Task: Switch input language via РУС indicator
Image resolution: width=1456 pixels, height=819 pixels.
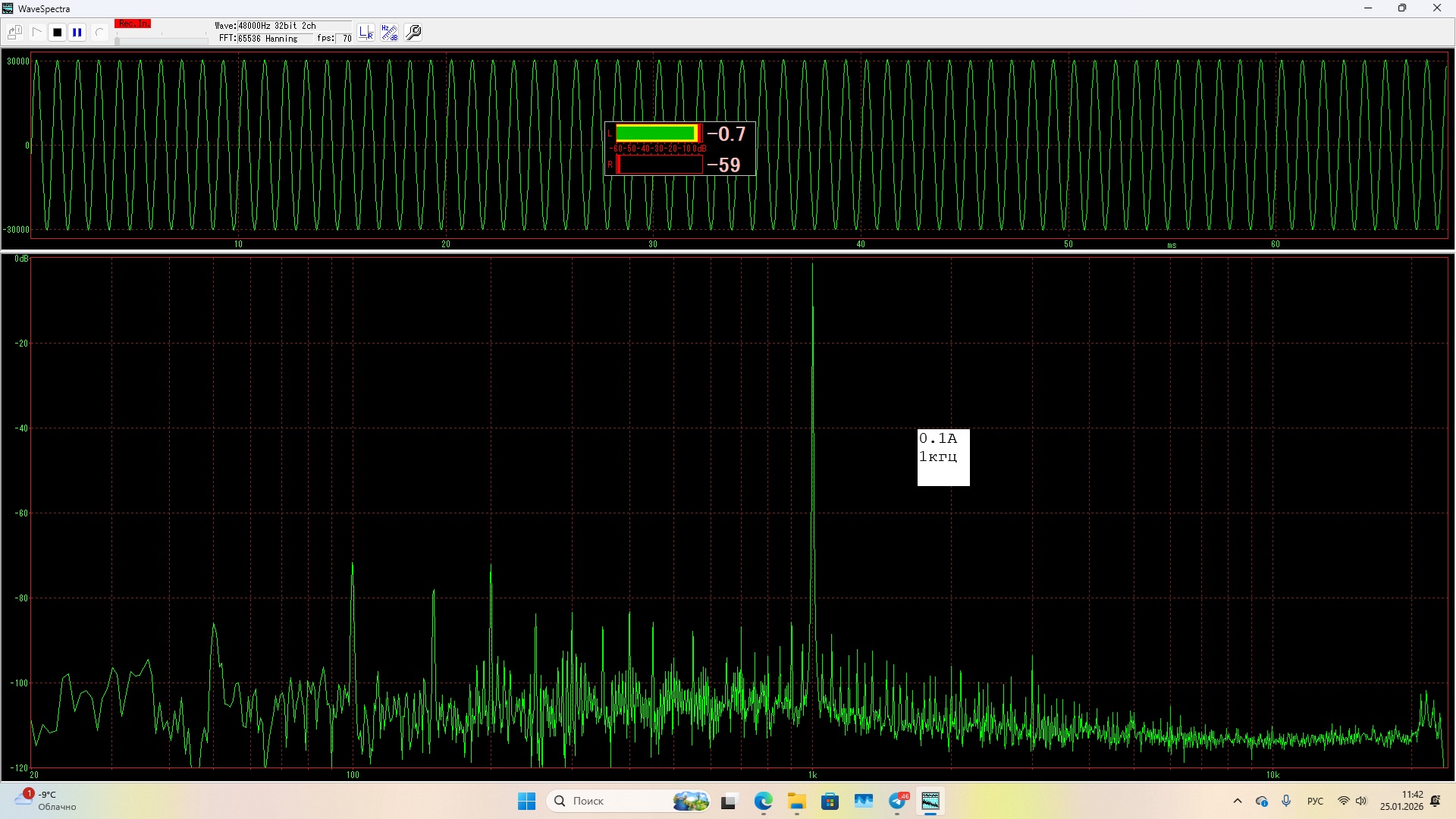Action: tap(1315, 801)
